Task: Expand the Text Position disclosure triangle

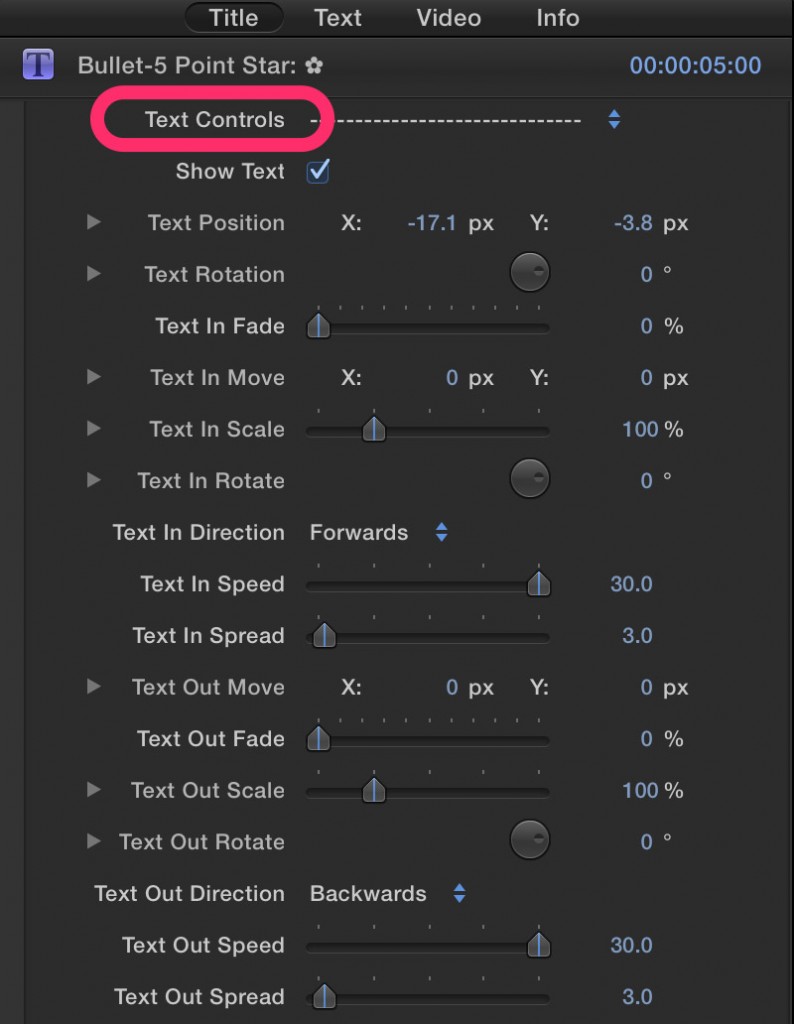Action: point(94,222)
